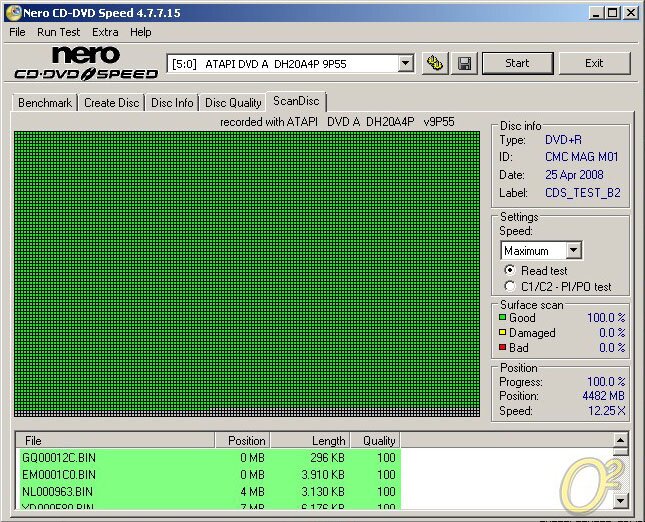645x522 pixels.
Task: Close the Nero CD-DVD Speed window
Action: (x=631, y=13)
